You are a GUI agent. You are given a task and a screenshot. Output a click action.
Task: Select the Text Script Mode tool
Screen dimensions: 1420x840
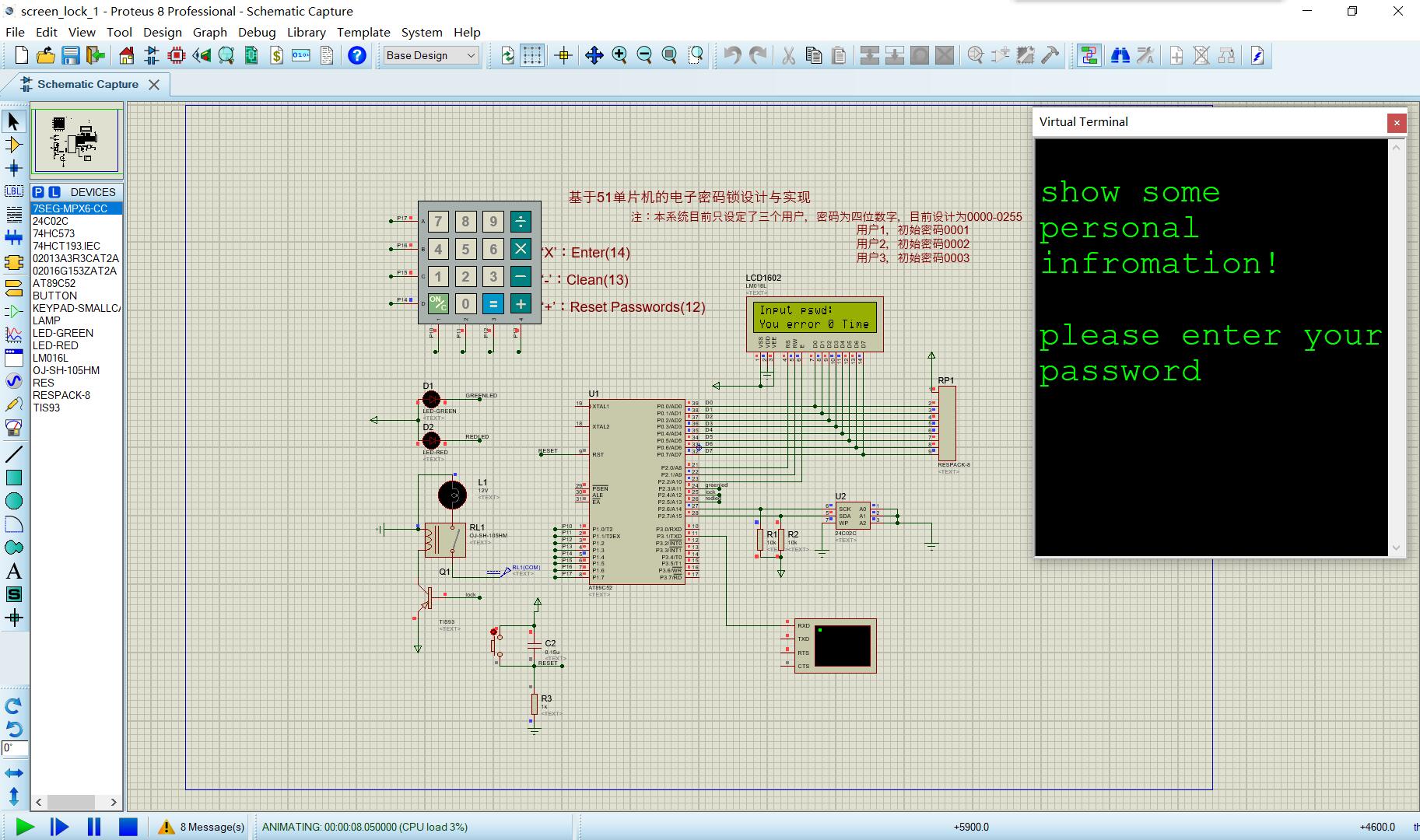click(x=13, y=215)
